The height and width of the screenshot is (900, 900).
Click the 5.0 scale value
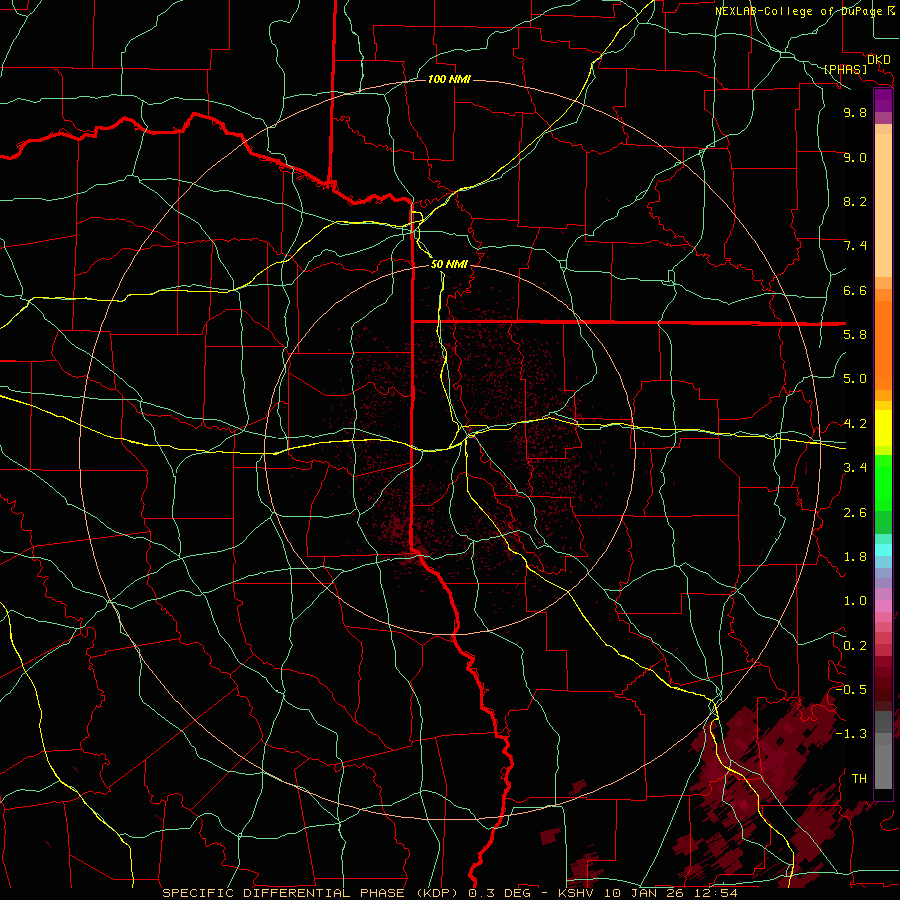pyautogui.click(x=855, y=379)
